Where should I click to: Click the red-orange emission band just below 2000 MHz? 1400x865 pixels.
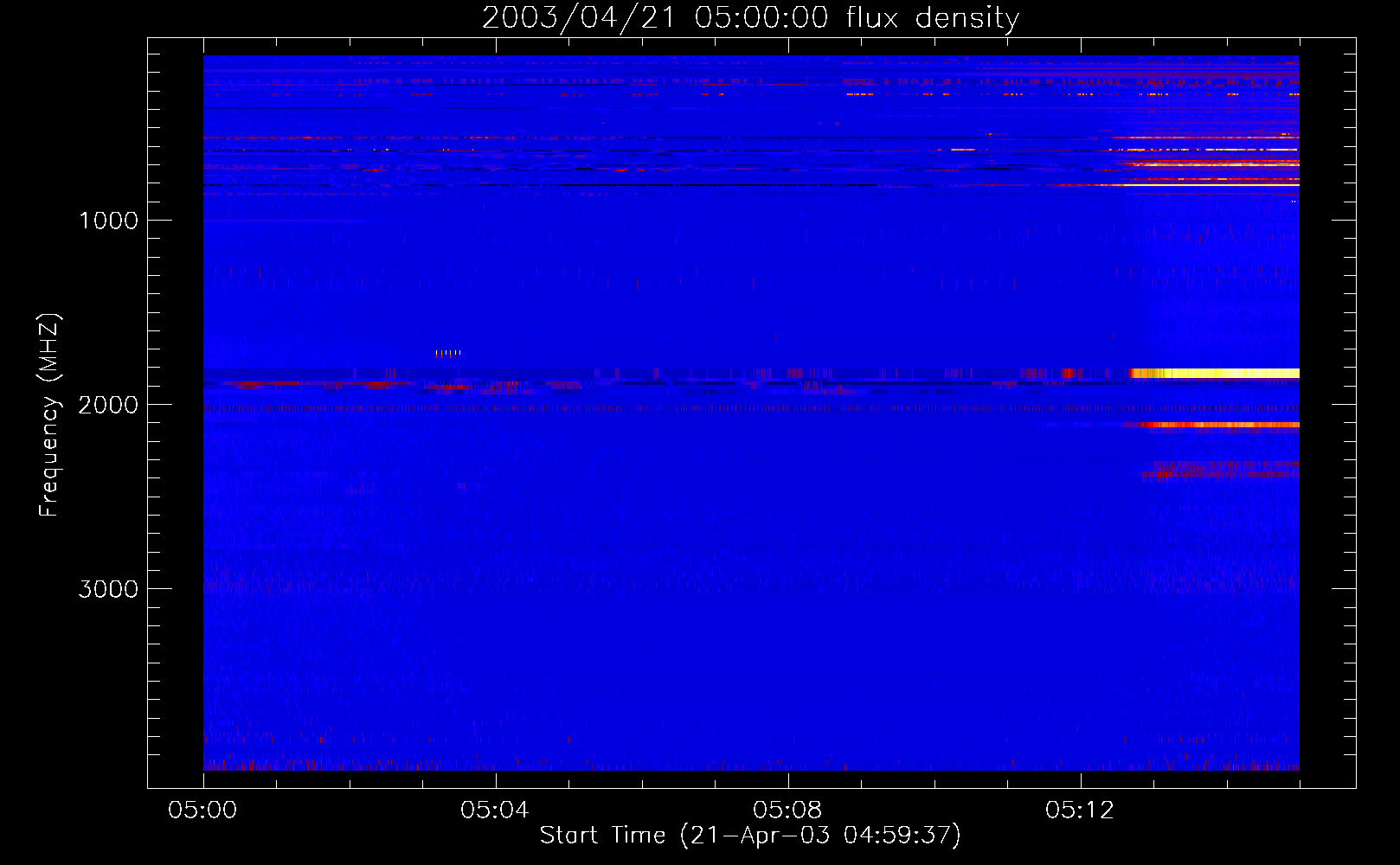pyautogui.click(x=1220, y=425)
